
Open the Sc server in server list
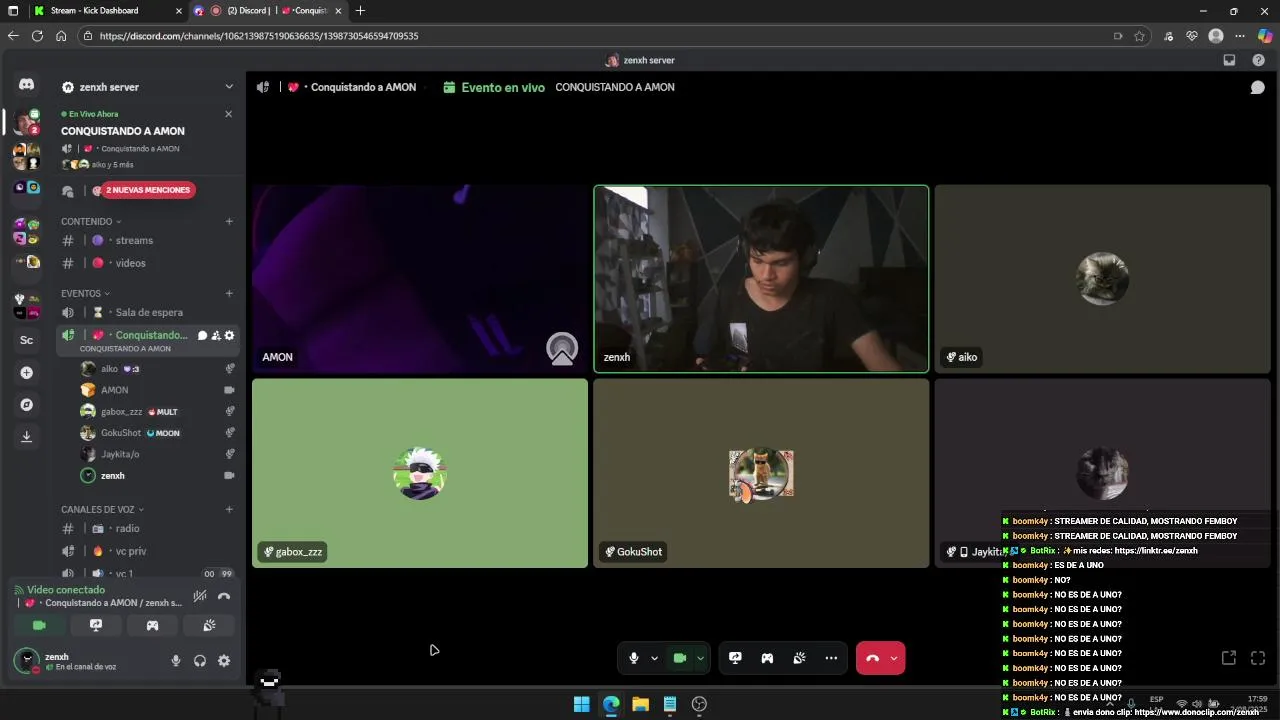coord(27,340)
